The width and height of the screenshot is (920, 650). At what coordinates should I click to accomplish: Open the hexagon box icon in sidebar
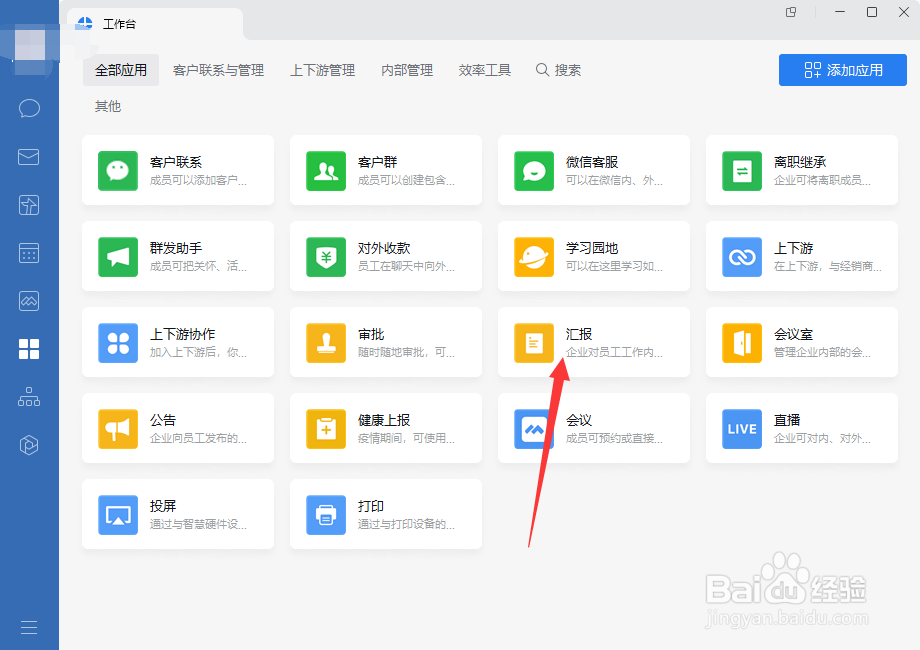(x=29, y=445)
